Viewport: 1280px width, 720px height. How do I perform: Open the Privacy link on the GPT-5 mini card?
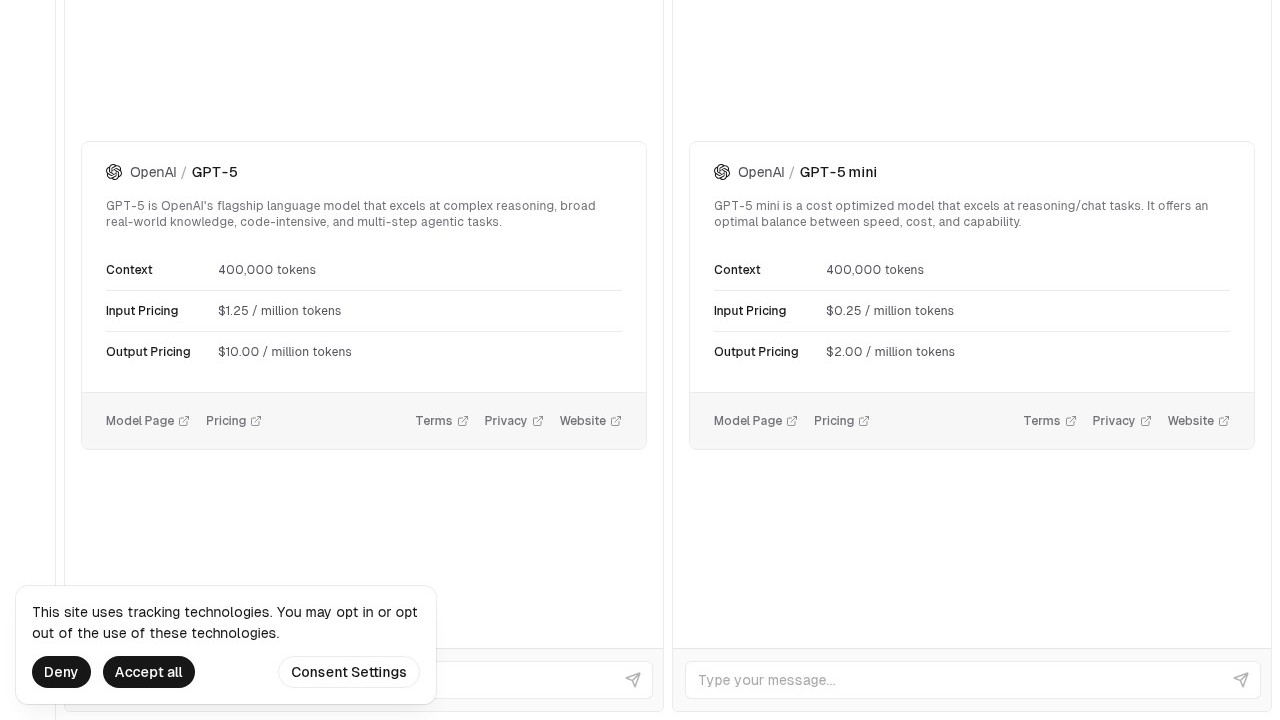(1121, 421)
